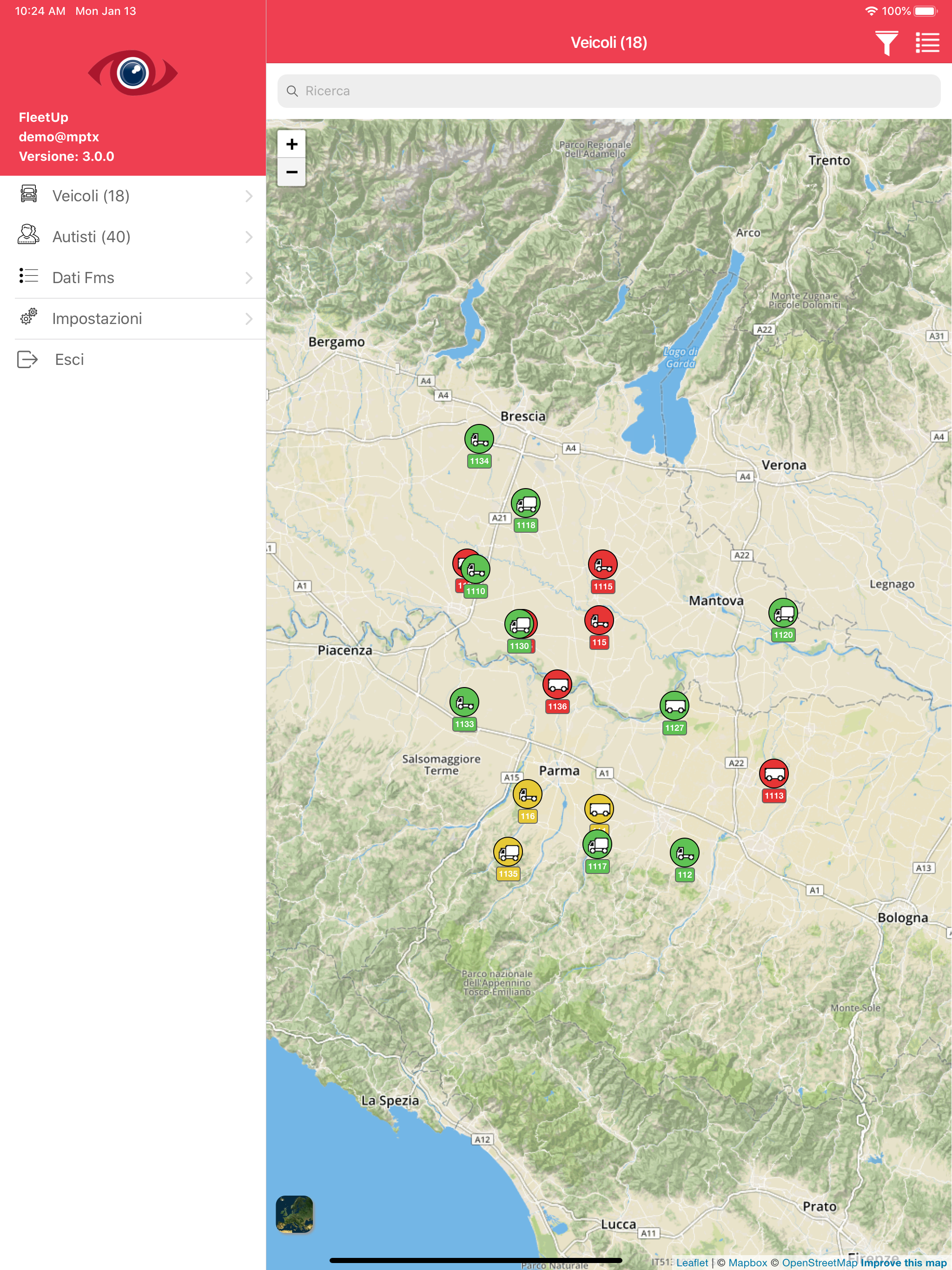
Task: Click the driver icon beside Autisti
Action: point(28,235)
